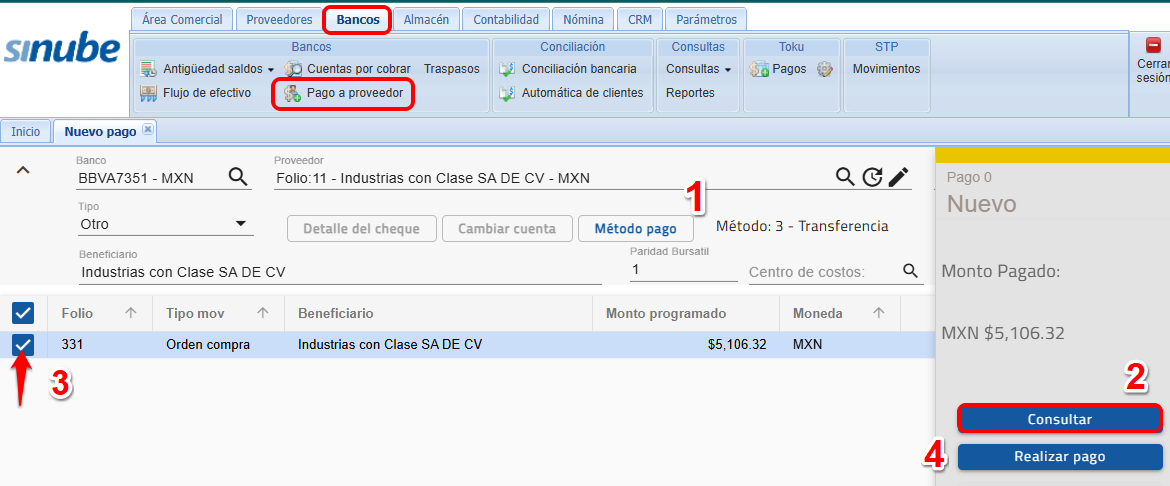Click Traspasos in Bancos group

point(451,69)
